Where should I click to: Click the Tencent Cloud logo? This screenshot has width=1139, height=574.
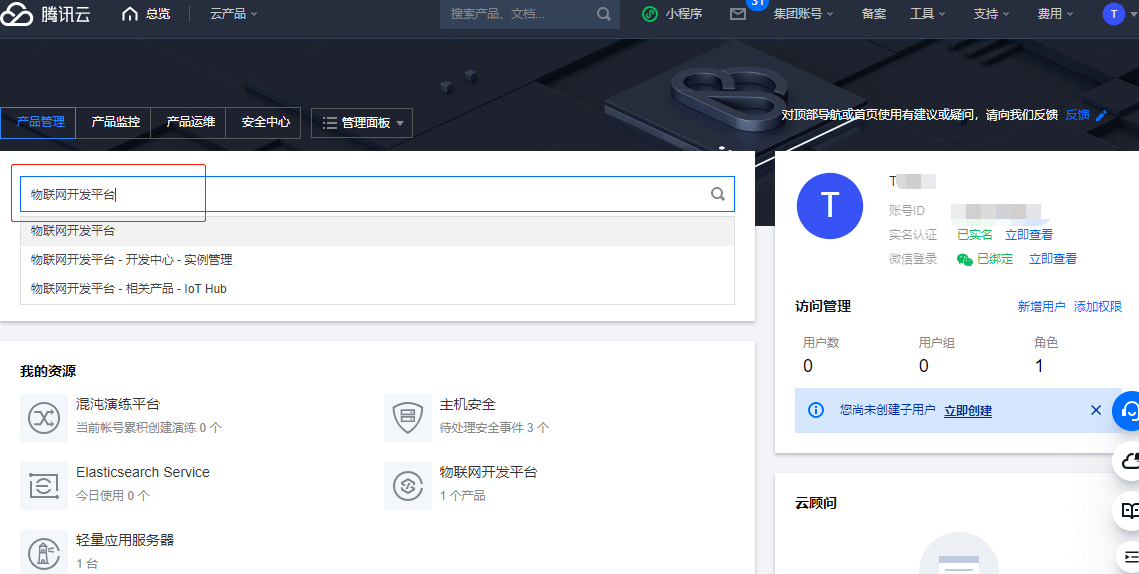47,15
